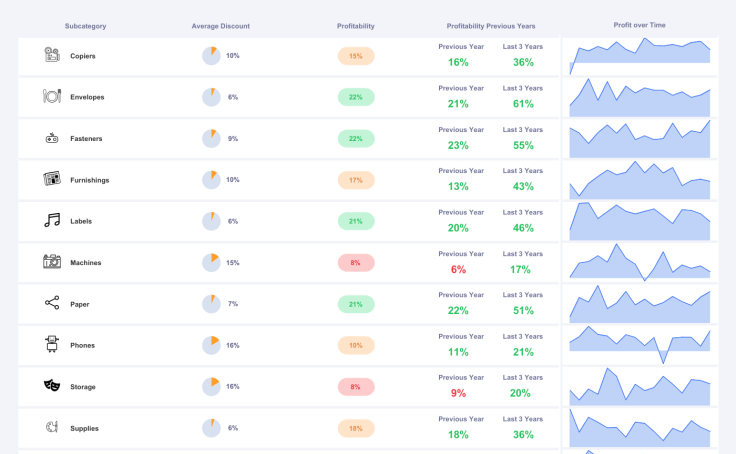Click the Supplies row icon
736x454 pixels.
[52, 428]
